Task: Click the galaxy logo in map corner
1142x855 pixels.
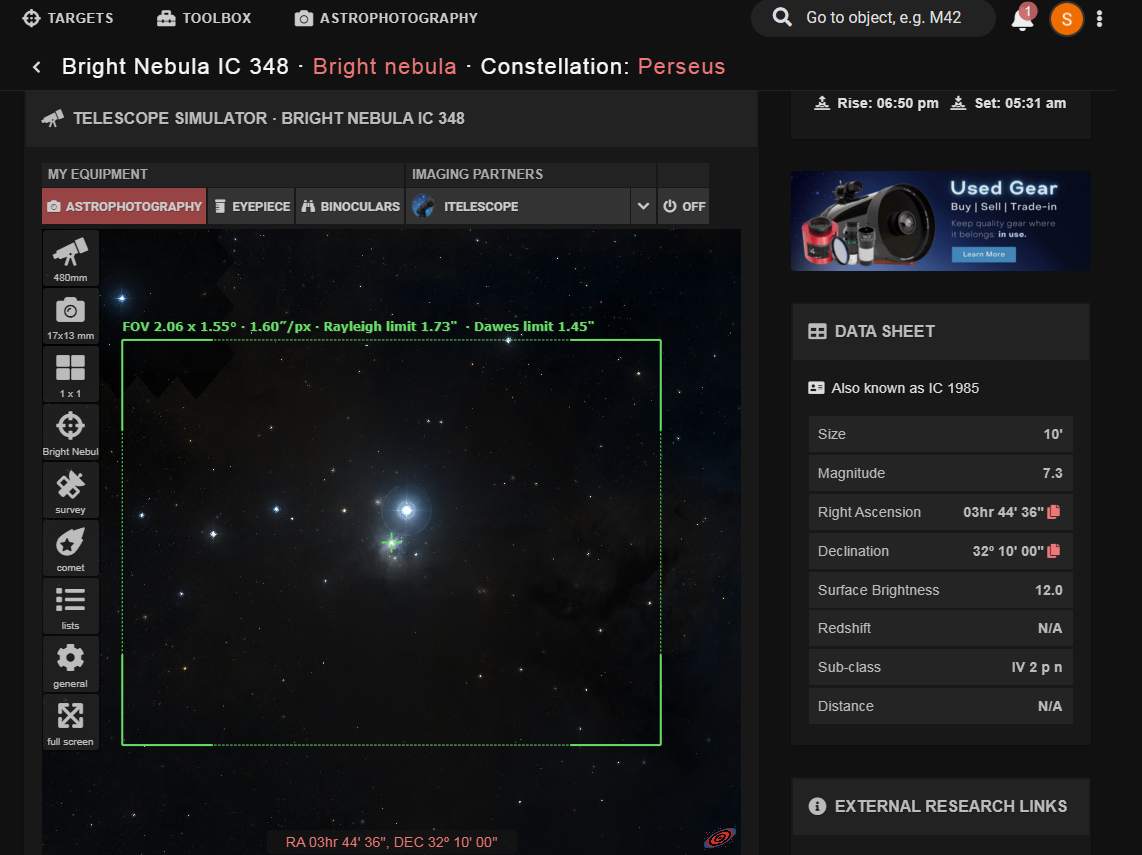Action: click(x=720, y=838)
